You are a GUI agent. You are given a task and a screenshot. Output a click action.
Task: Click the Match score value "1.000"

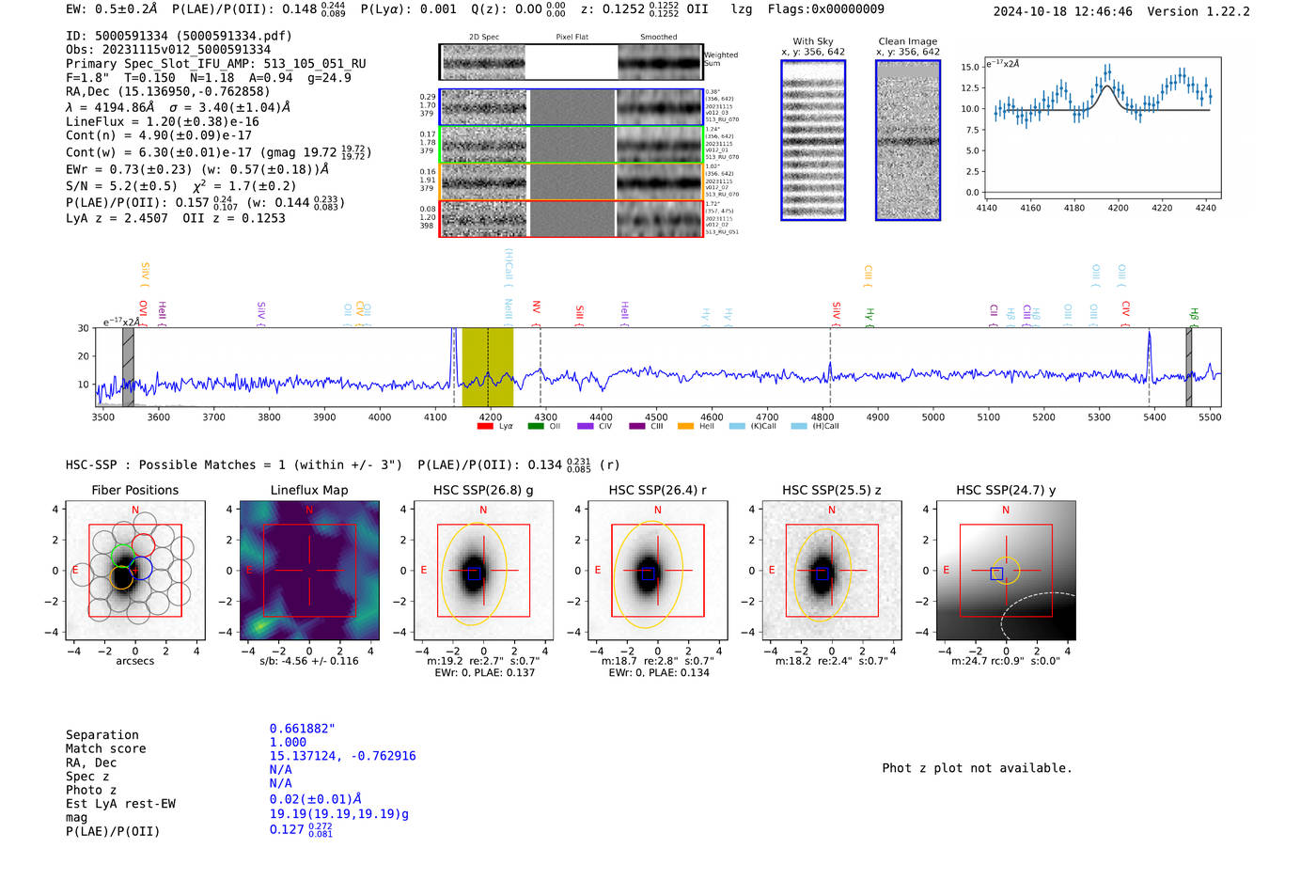click(x=288, y=742)
